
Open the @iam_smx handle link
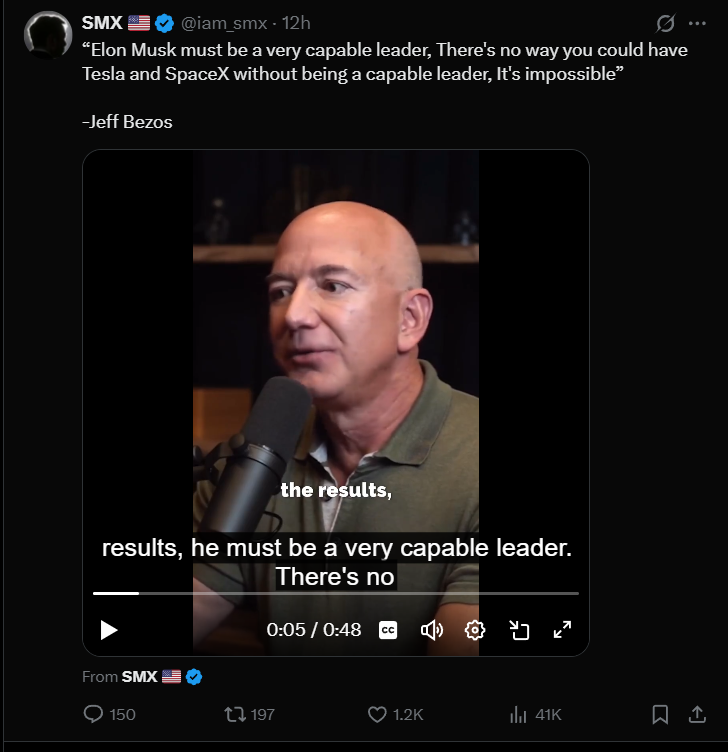tap(224, 23)
